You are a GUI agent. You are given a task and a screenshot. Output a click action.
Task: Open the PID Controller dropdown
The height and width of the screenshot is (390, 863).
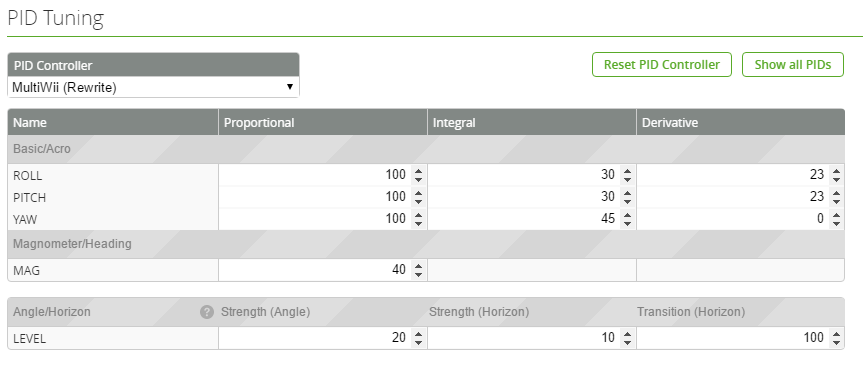154,87
